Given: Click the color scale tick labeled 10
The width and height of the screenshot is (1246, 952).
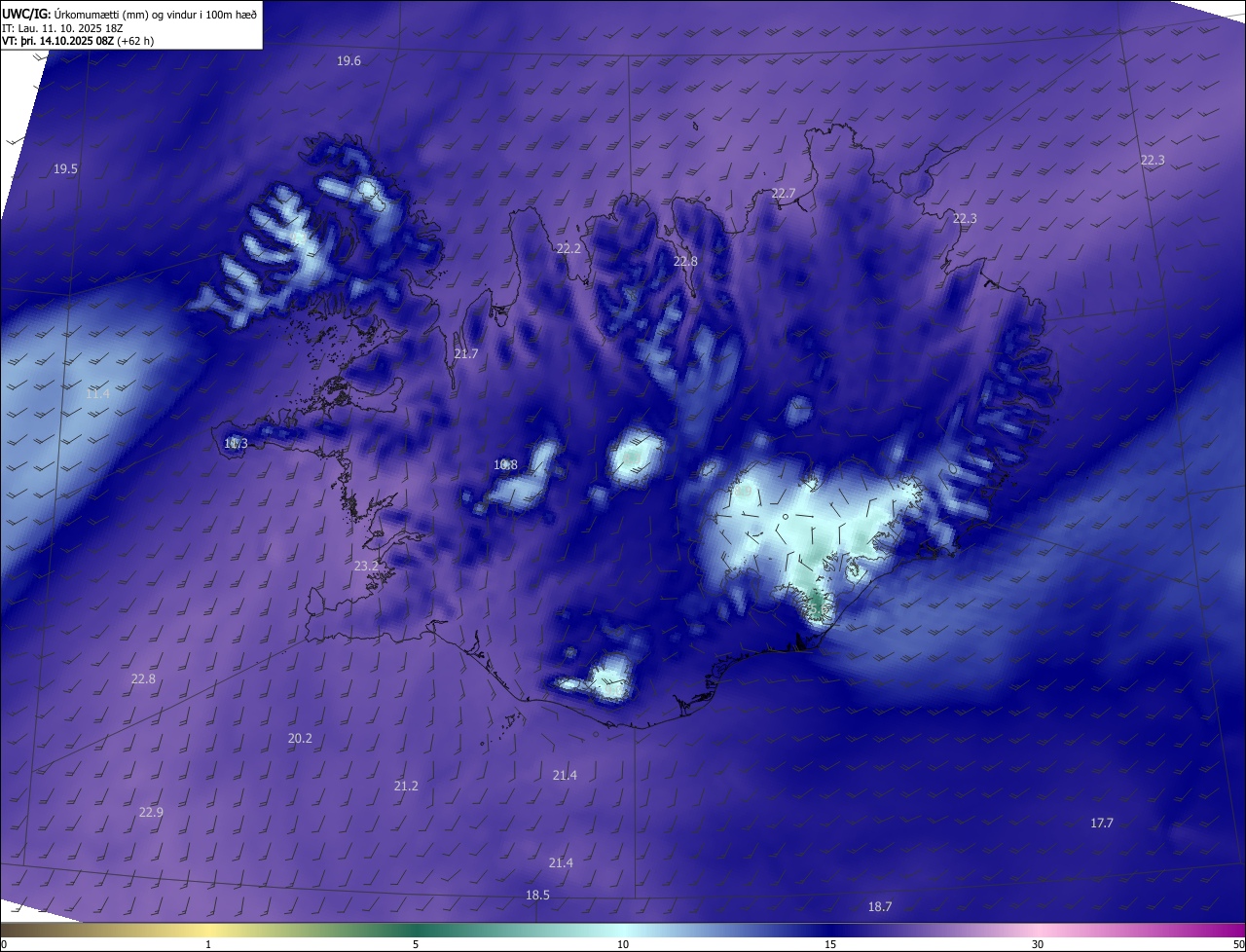Looking at the screenshot, I should [623, 944].
